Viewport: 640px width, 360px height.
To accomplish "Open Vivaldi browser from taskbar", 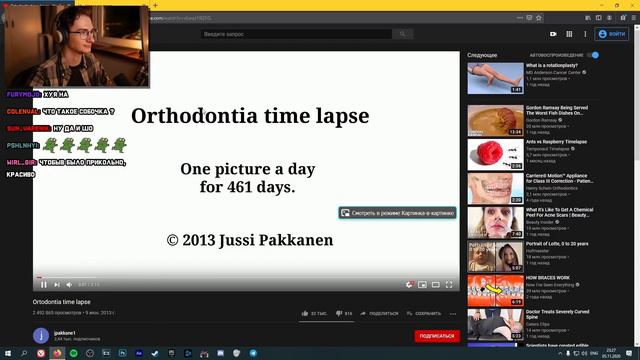I will [x=41, y=353].
